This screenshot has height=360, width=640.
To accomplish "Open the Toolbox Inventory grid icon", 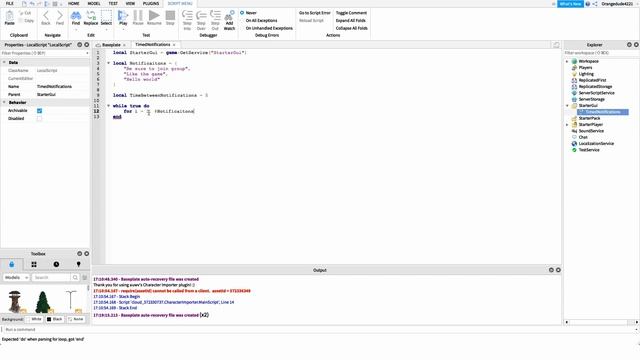I will tap(34, 264).
